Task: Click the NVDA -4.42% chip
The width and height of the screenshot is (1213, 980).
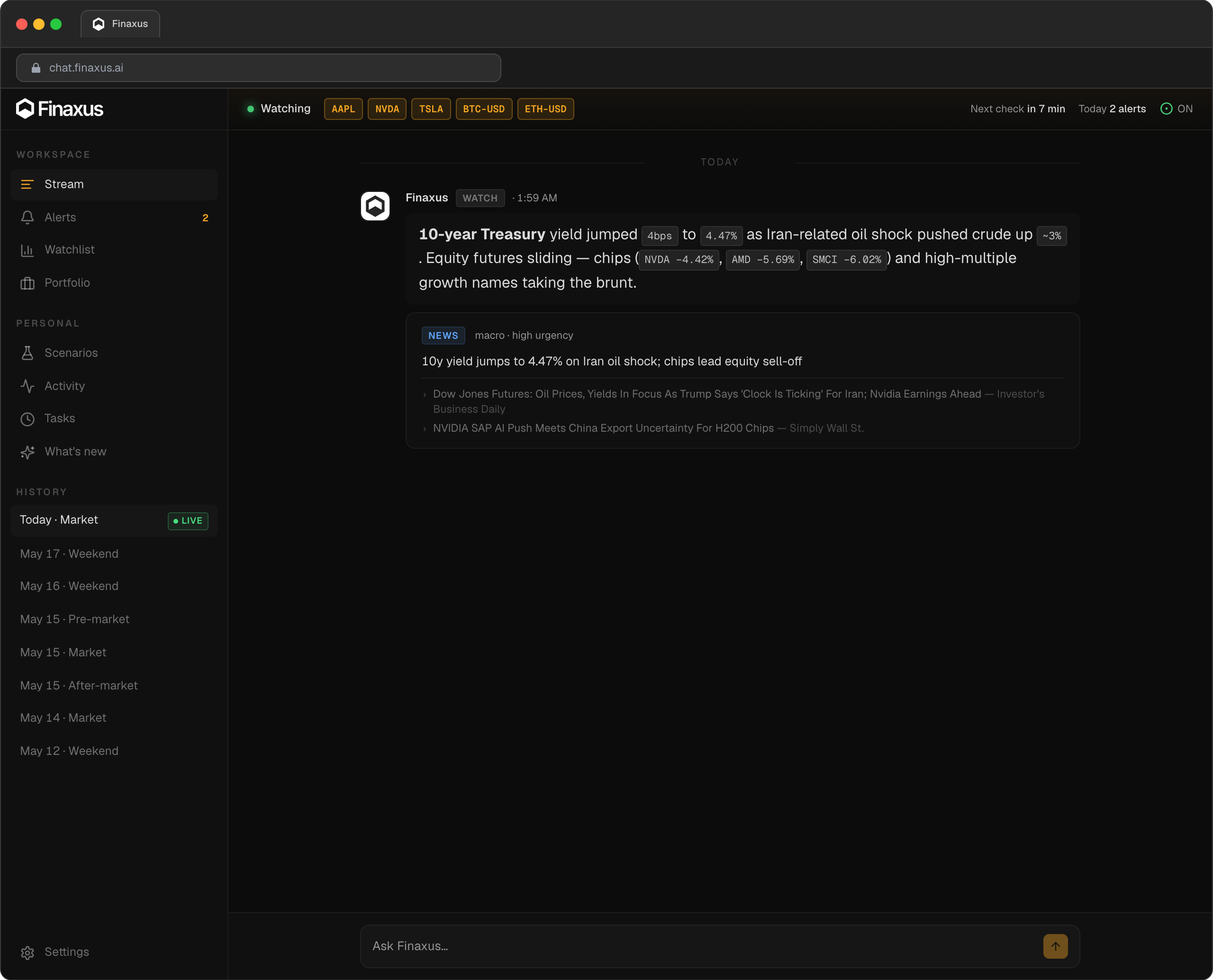Action: click(679, 260)
